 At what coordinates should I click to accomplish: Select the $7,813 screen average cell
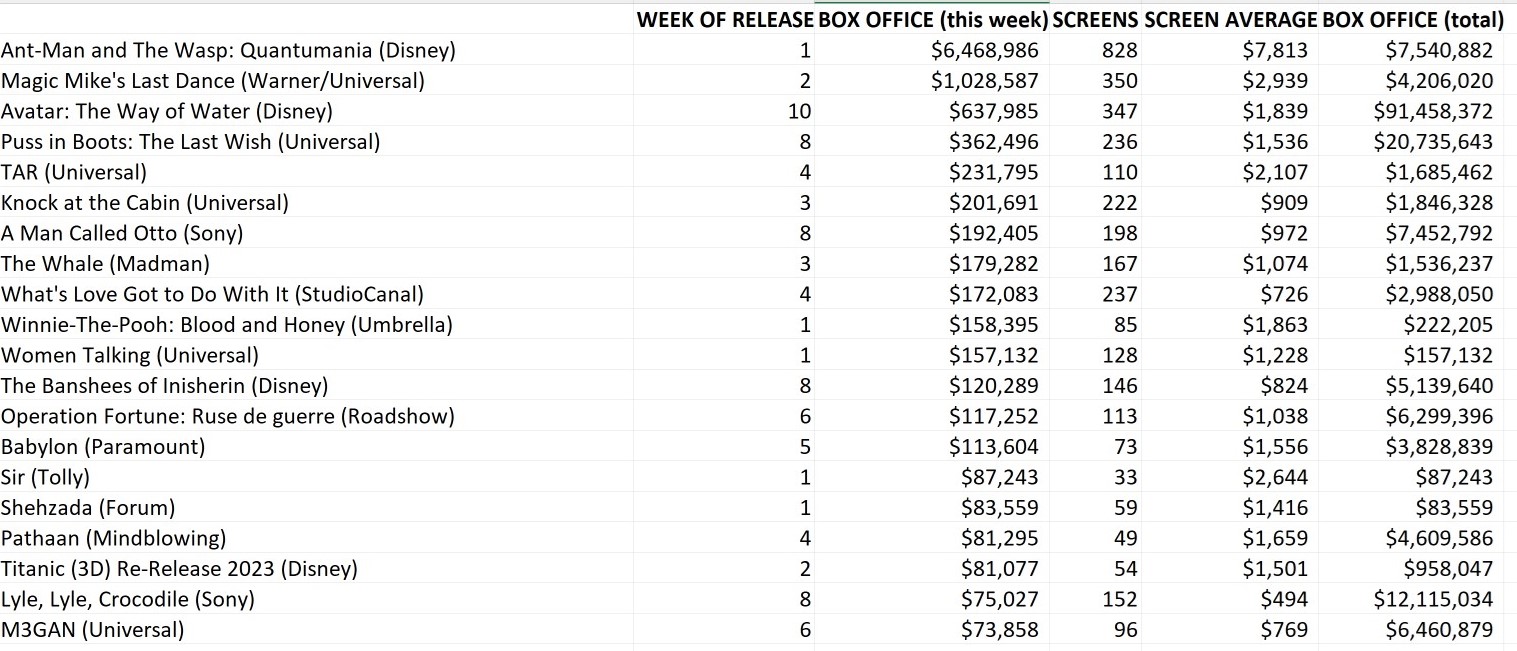1275,51
